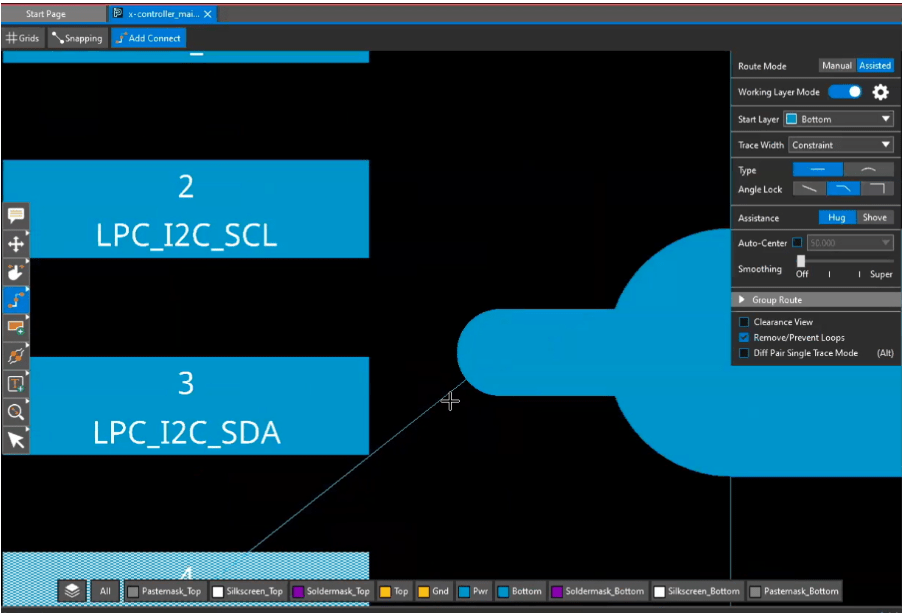Toggle Soldermask_Top layer visibility
Image resolution: width=907 pixels, height=616 pixels.
click(x=331, y=591)
